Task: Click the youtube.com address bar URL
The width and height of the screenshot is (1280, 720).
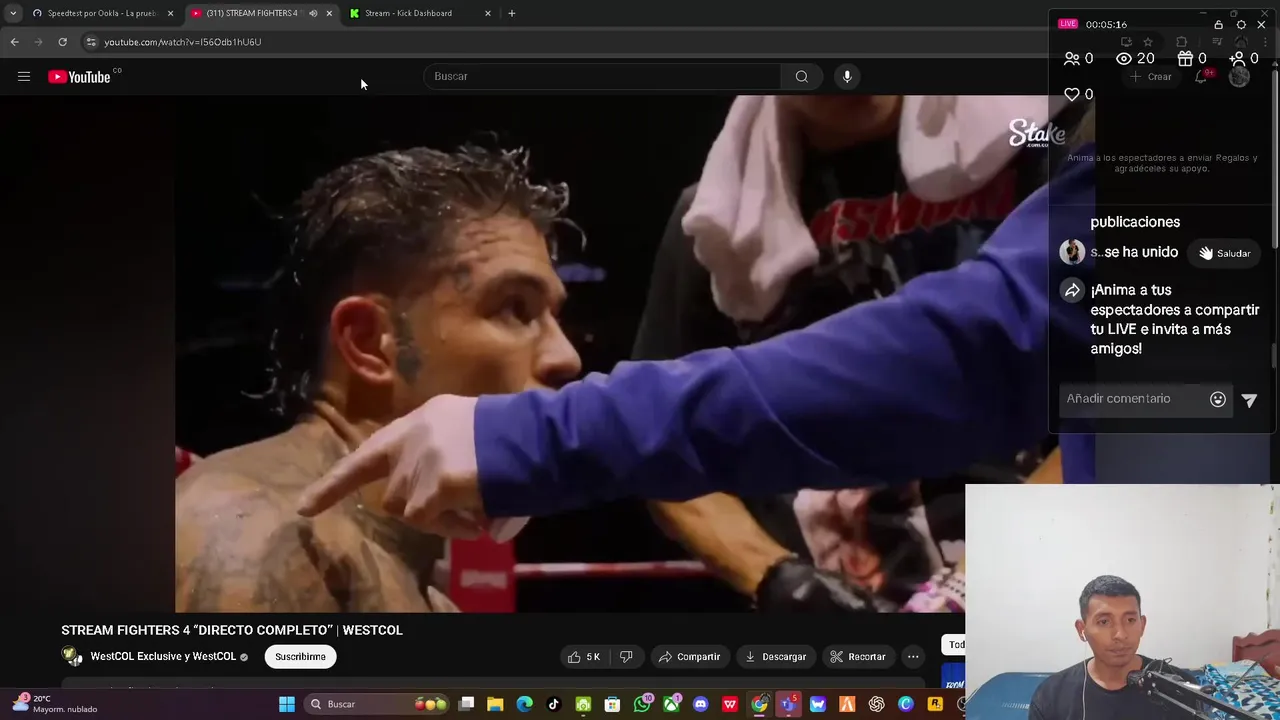Action: [183, 42]
